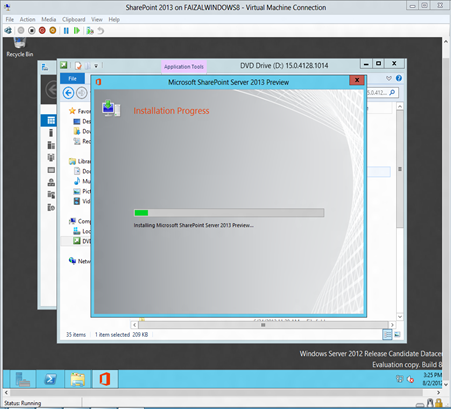
Task: Click the network tray icon with red mark
Action: (x=411, y=379)
